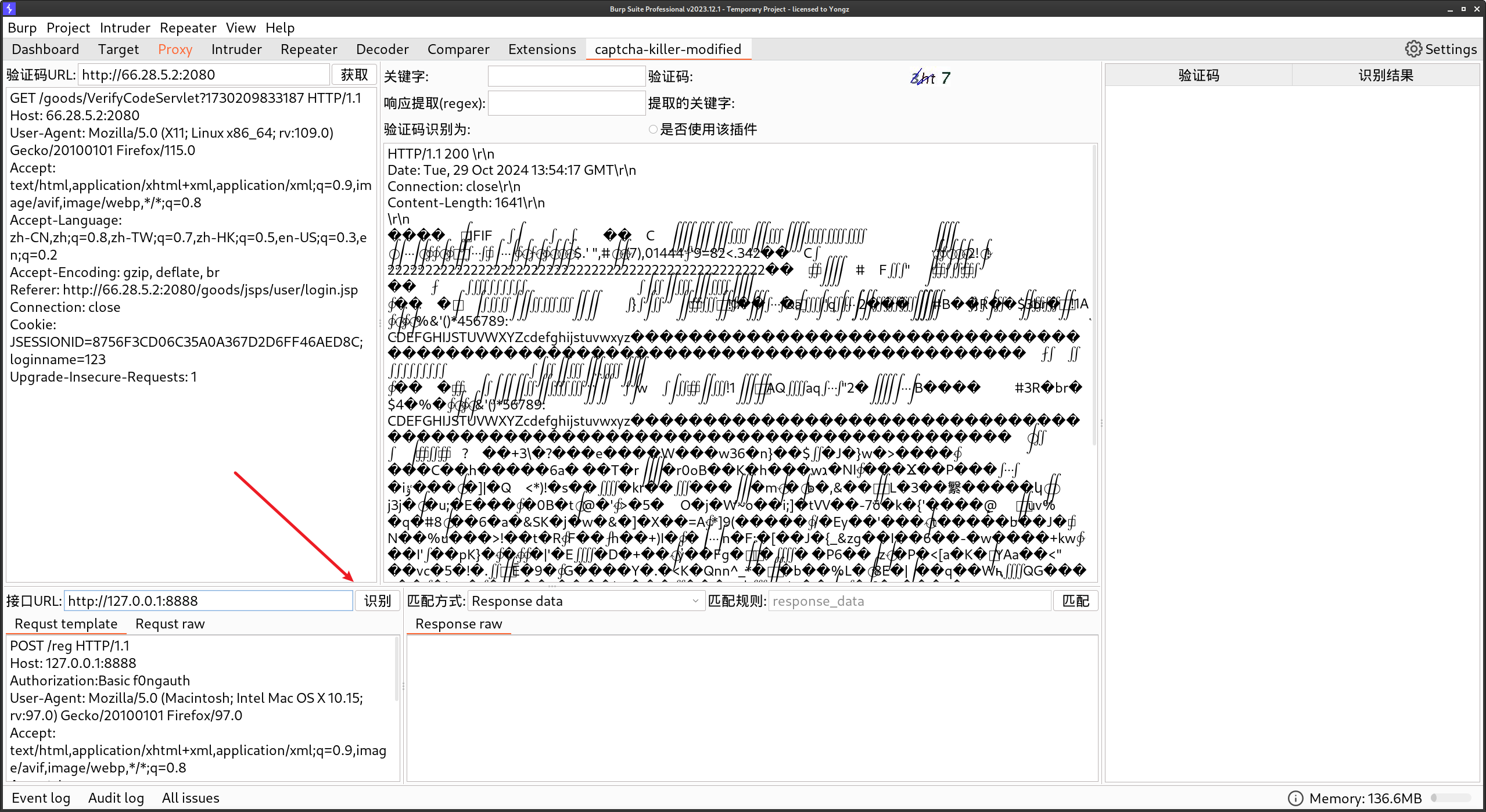Open the View menu
Image resolution: width=1486 pixels, height=812 pixels.
pyautogui.click(x=241, y=28)
